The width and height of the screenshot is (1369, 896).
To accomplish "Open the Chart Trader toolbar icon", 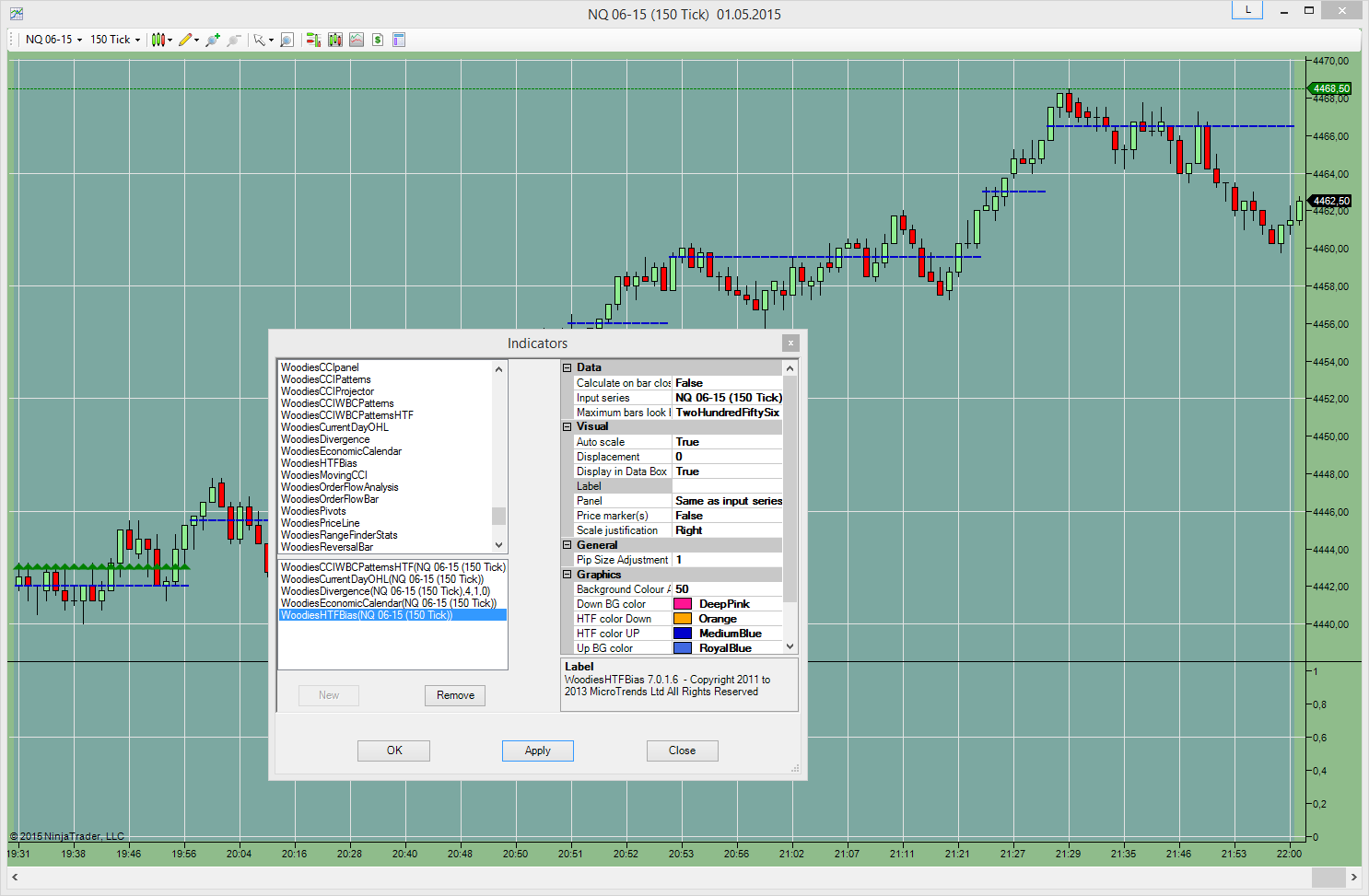I will click(x=313, y=40).
